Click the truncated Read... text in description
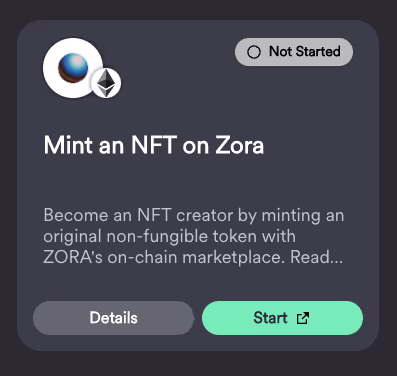This screenshot has height=376, width=397. pyautogui.click(x=316, y=257)
